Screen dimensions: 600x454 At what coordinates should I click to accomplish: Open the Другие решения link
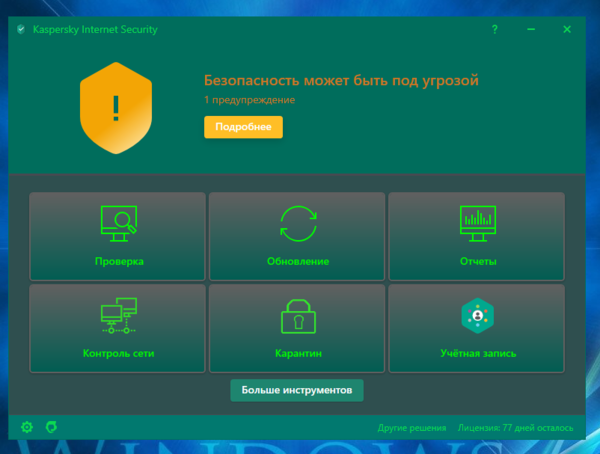point(412,428)
